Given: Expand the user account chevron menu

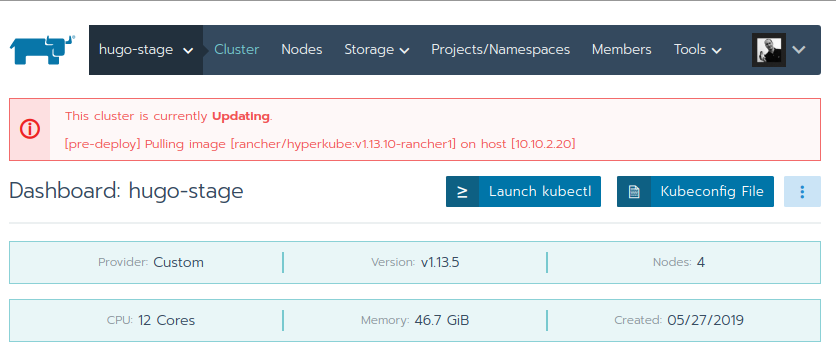Looking at the screenshot, I should (798, 50).
